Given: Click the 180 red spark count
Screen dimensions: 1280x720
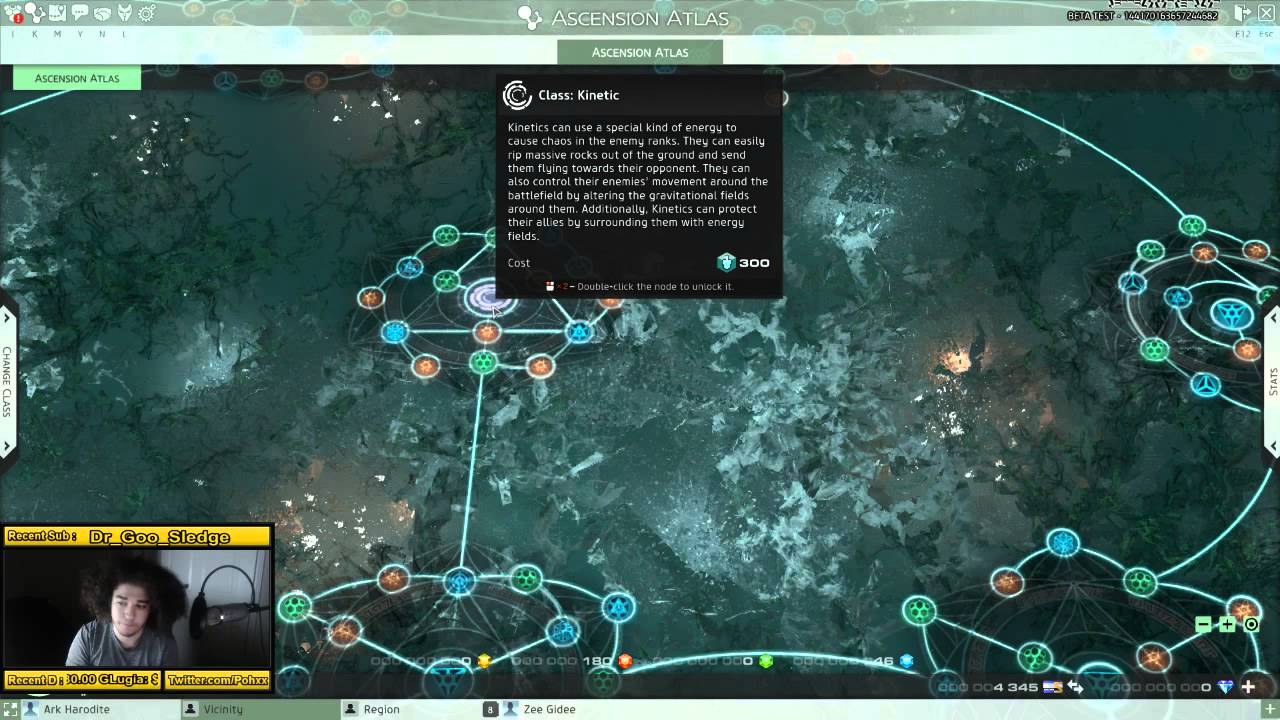Looking at the screenshot, I should (x=599, y=661).
